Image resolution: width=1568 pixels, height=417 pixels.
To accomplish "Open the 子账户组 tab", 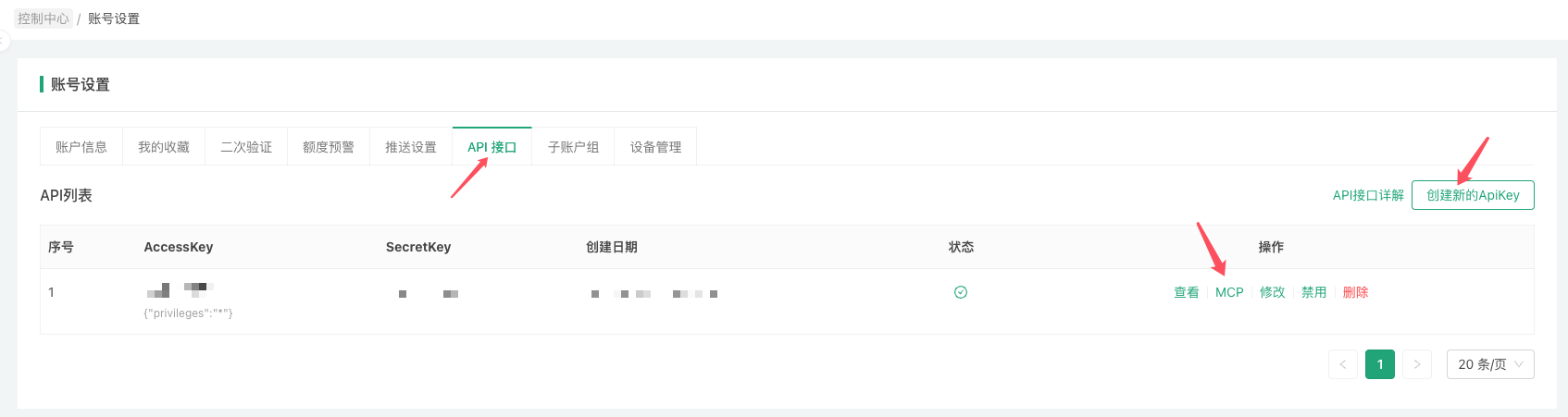I will click(x=573, y=147).
